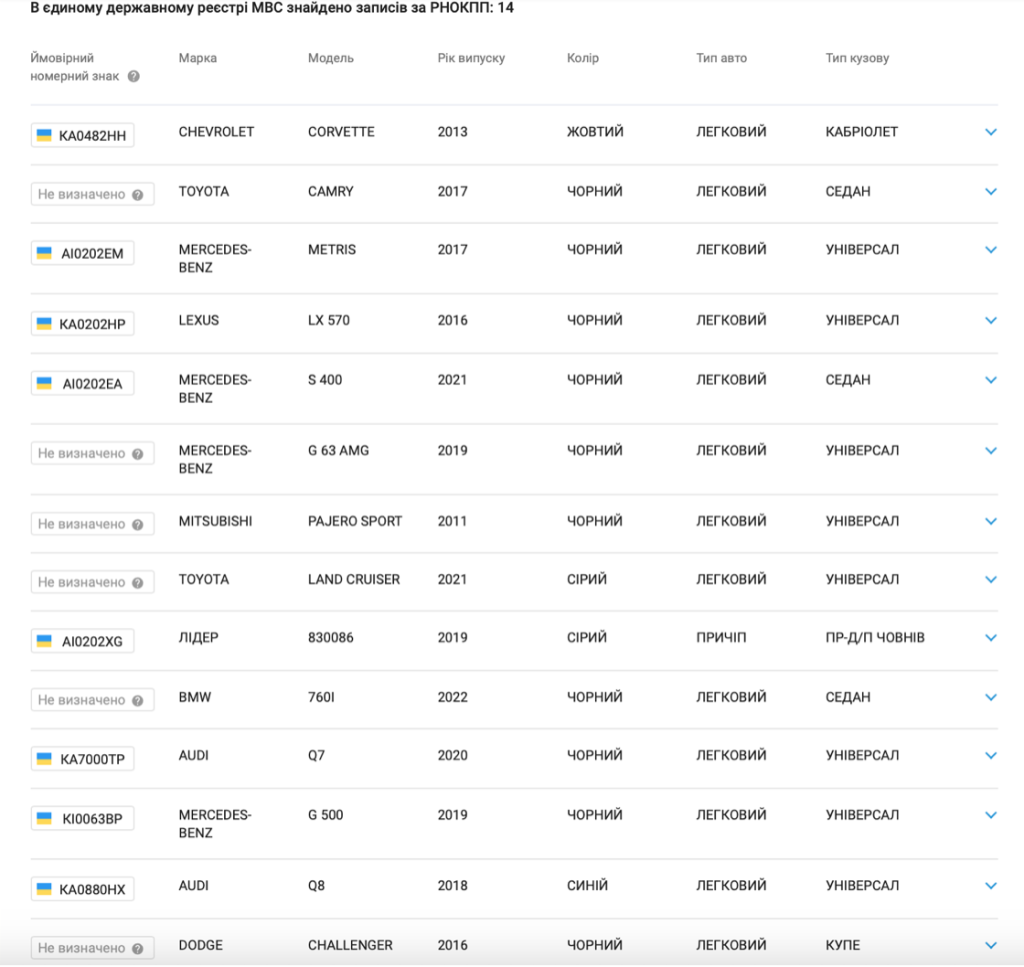
Task: Click help icon beside Ймовірний номерний знак header
Action: 133,76
